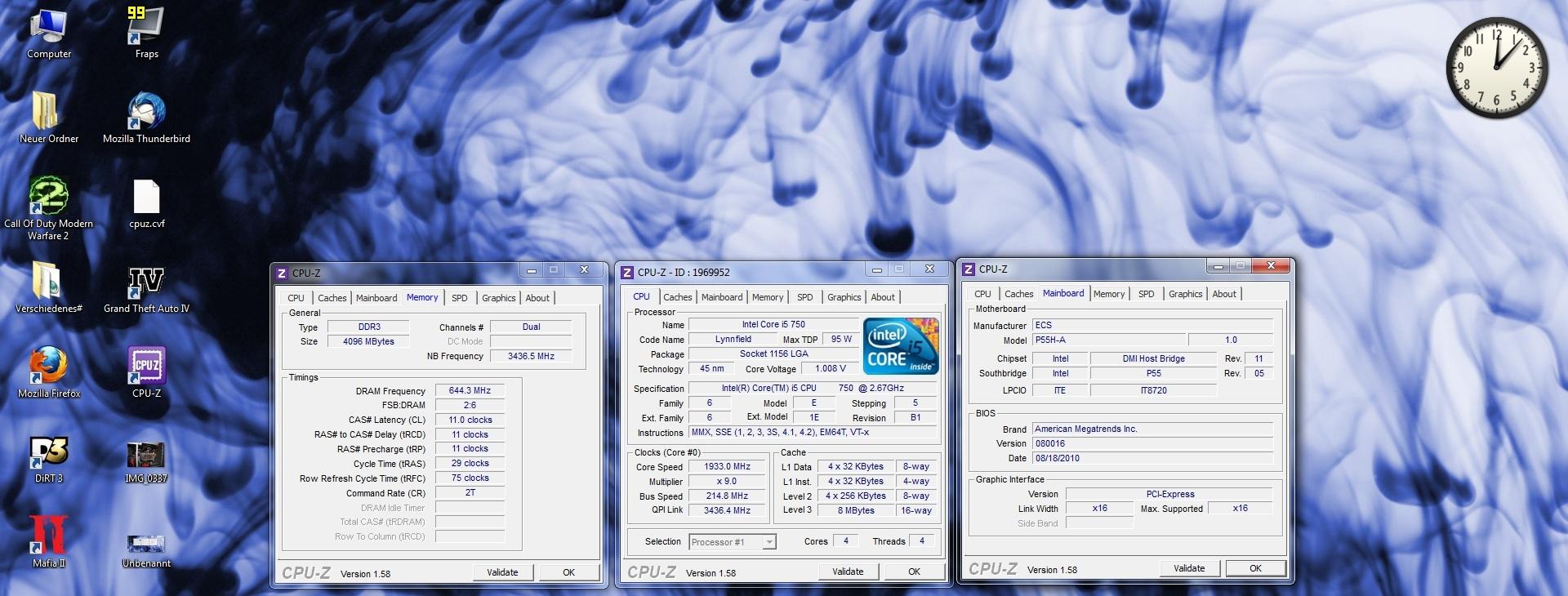Click the CAS# Latency 11.0 clocks value
The width and height of the screenshot is (1568, 596).
[x=470, y=420]
